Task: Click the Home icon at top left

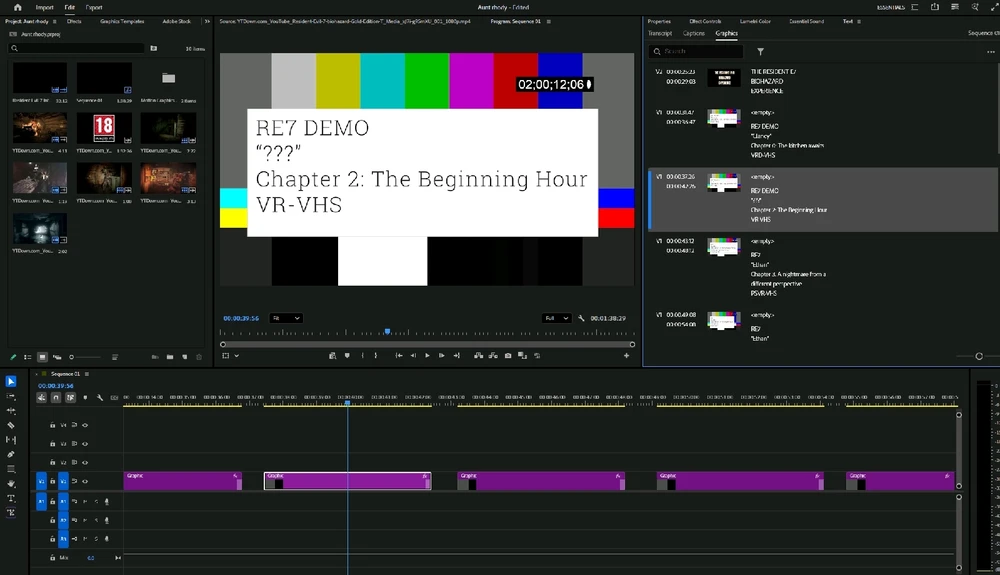Action: tap(17, 7)
